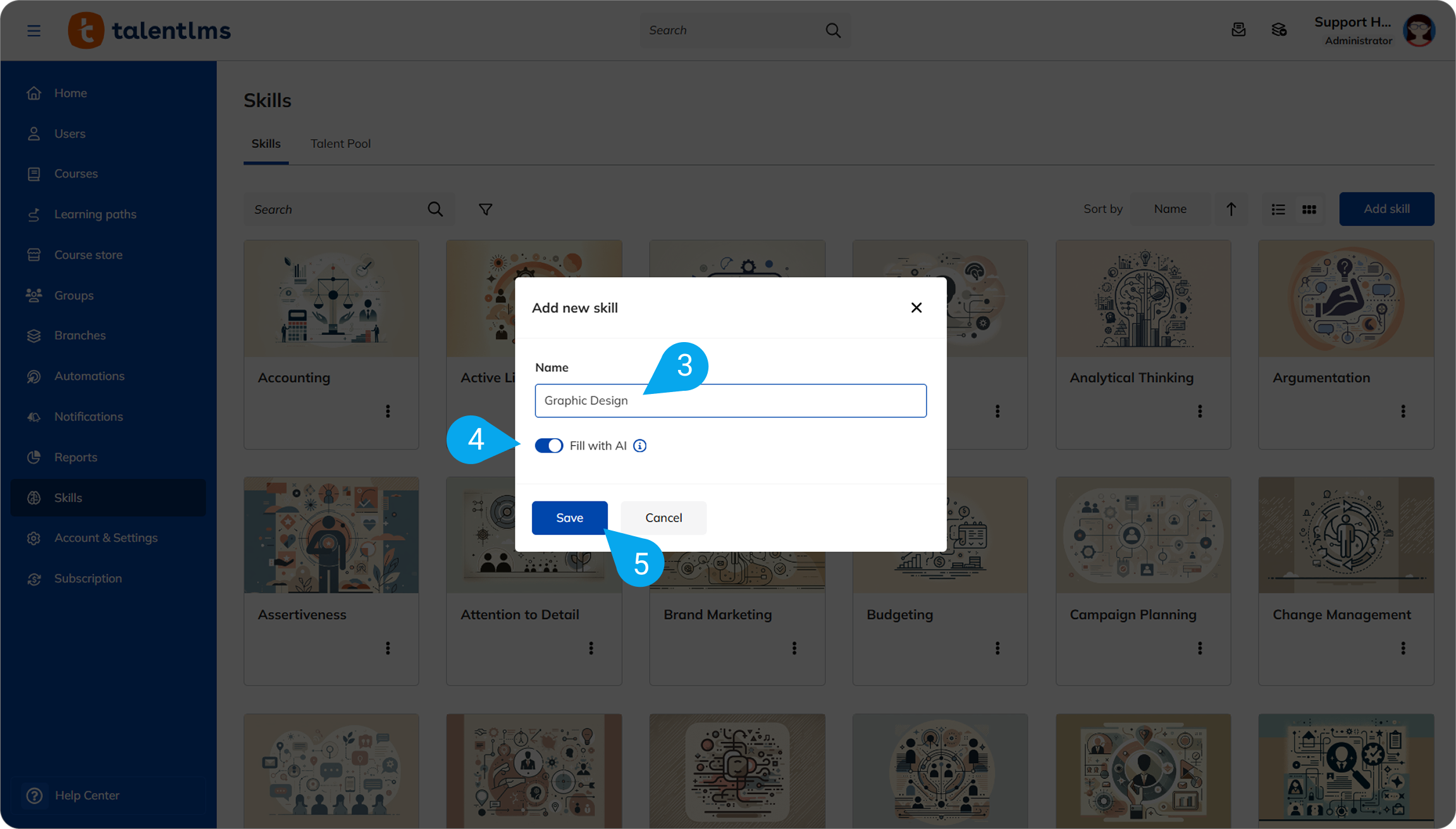Click the Fill with AI info icon

pos(640,446)
